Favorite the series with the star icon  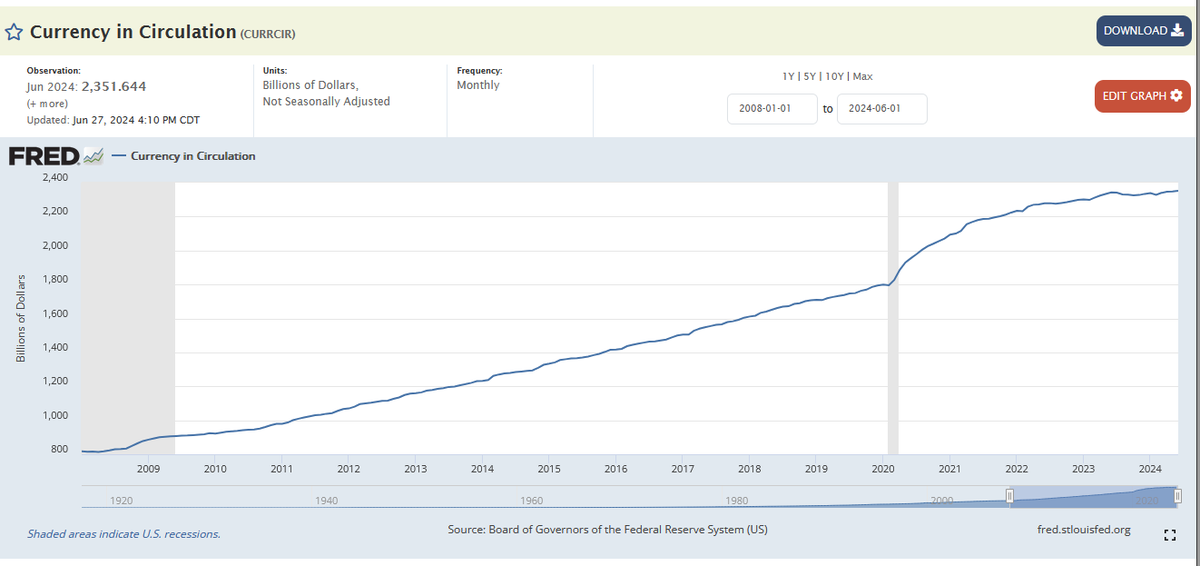click(15, 32)
